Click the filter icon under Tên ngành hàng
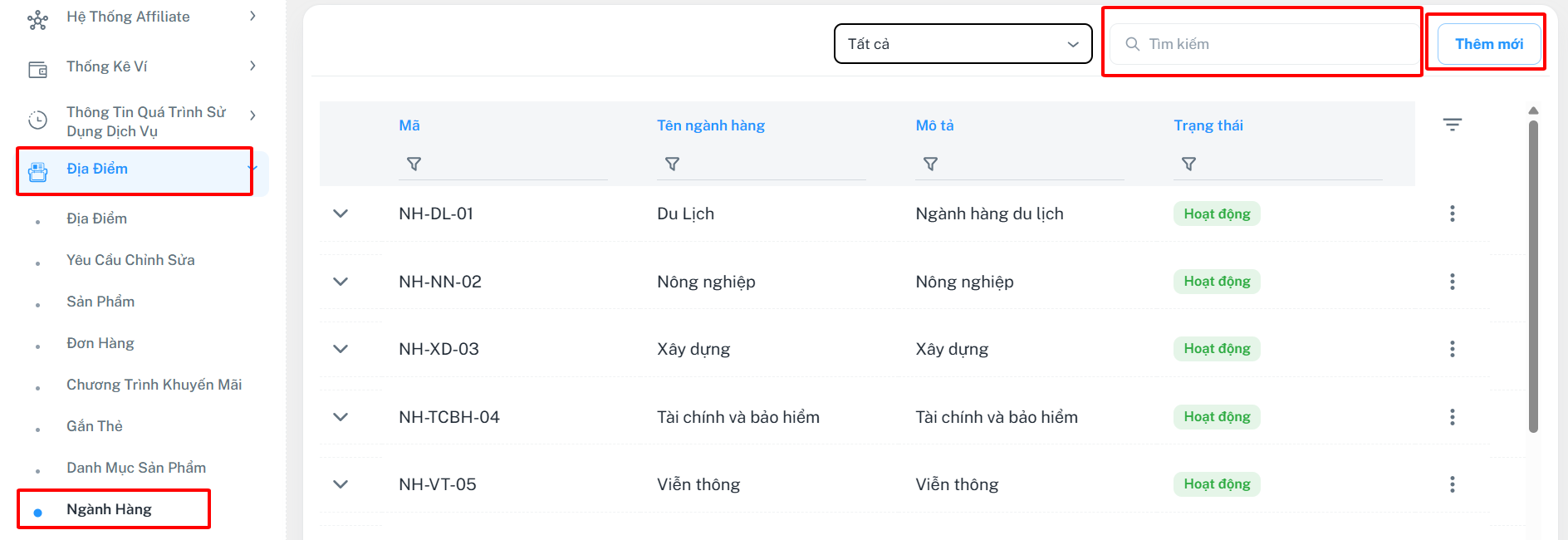This screenshot has height=540, width=1568. (x=672, y=164)
